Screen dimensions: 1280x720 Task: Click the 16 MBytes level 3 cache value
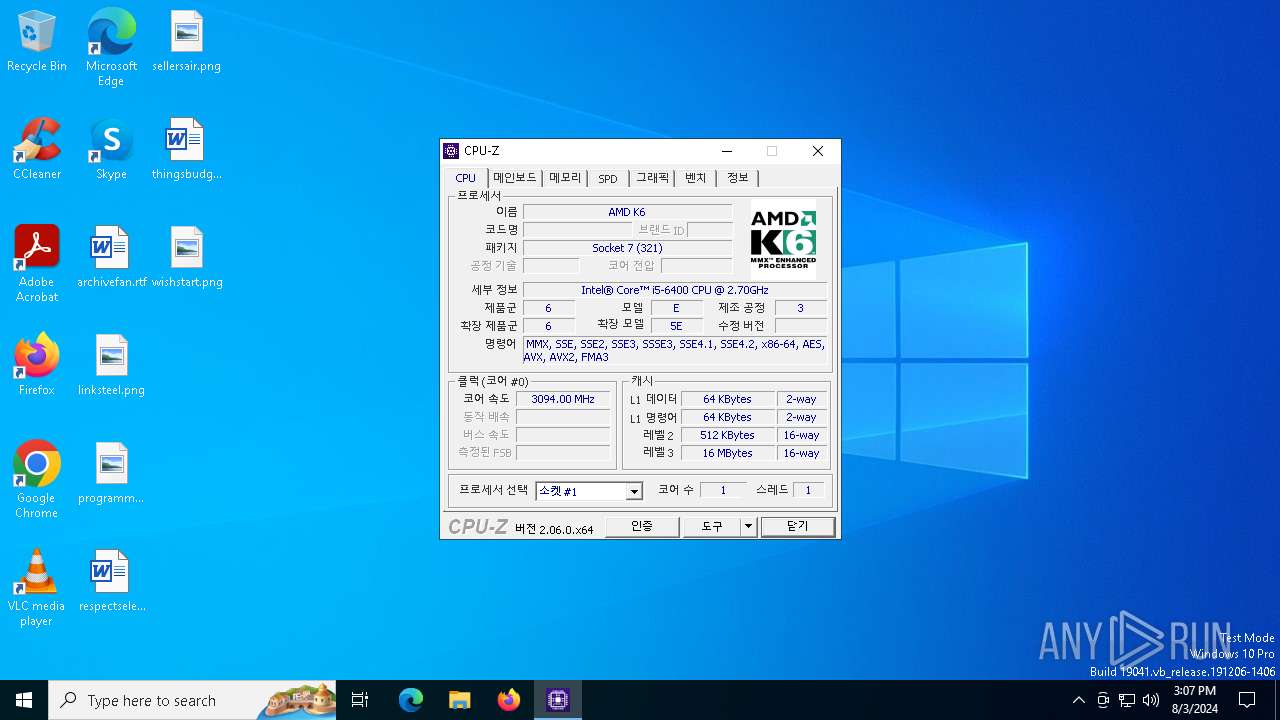pyautogui.click(x=728, y=453)
